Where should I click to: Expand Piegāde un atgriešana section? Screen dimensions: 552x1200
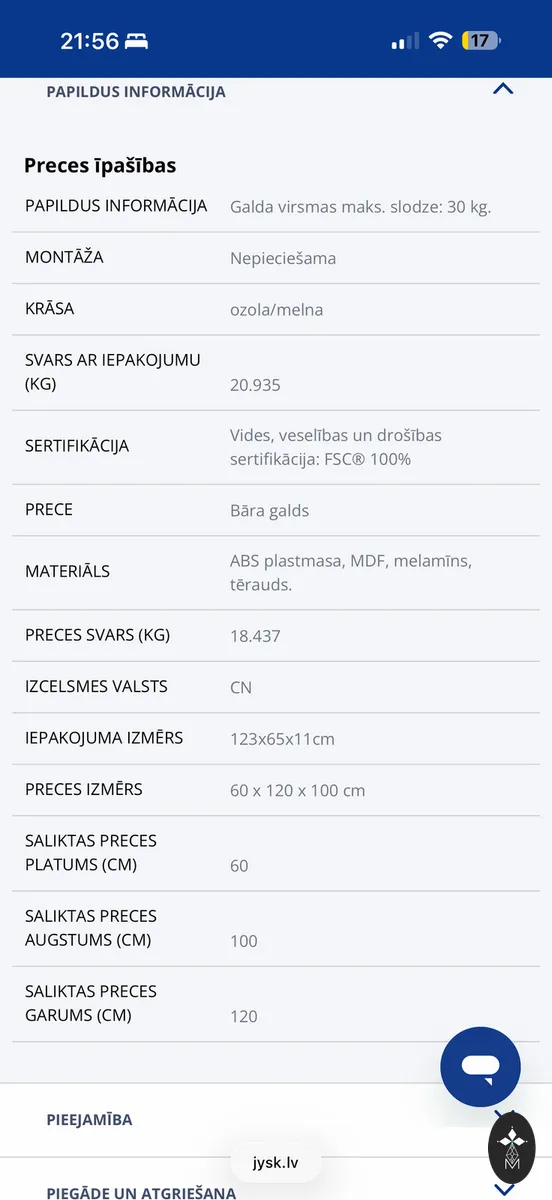[276, 1185]
